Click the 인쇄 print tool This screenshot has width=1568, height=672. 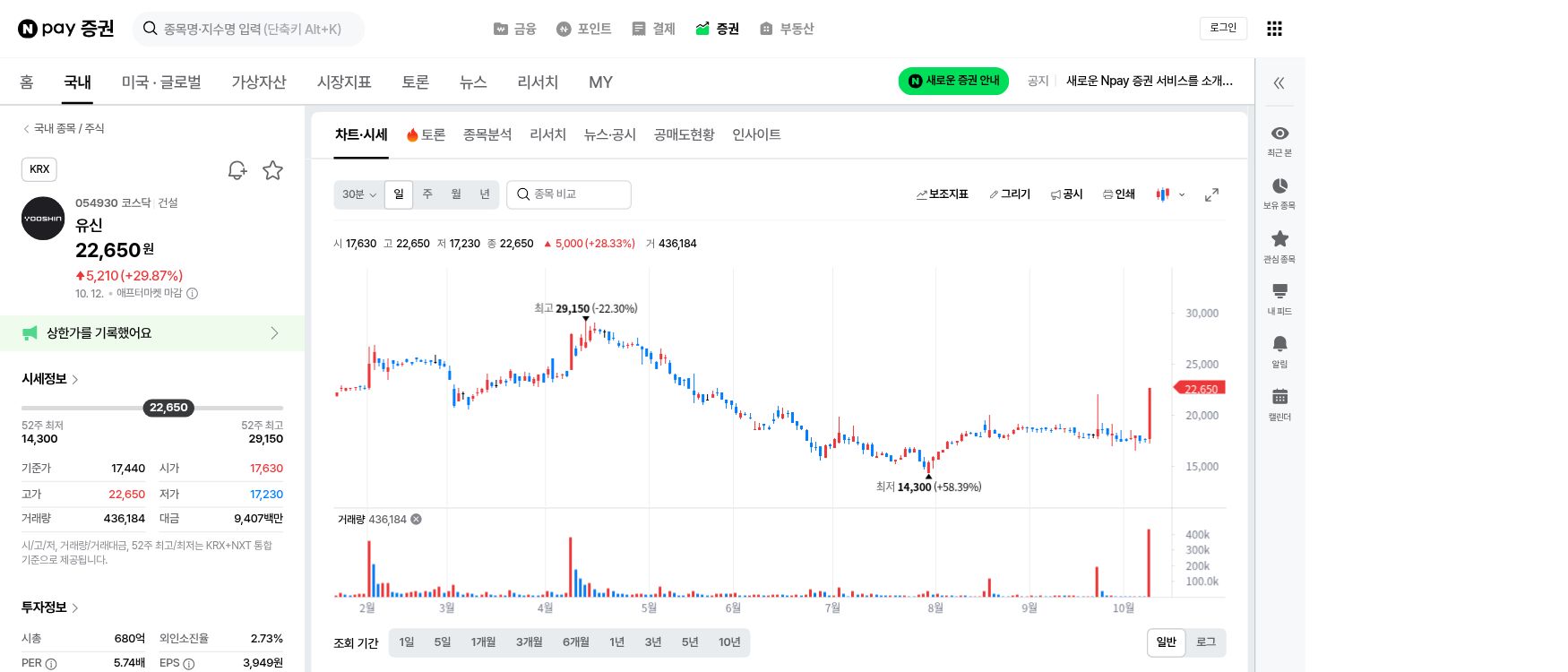click(x=1119, y=194)
